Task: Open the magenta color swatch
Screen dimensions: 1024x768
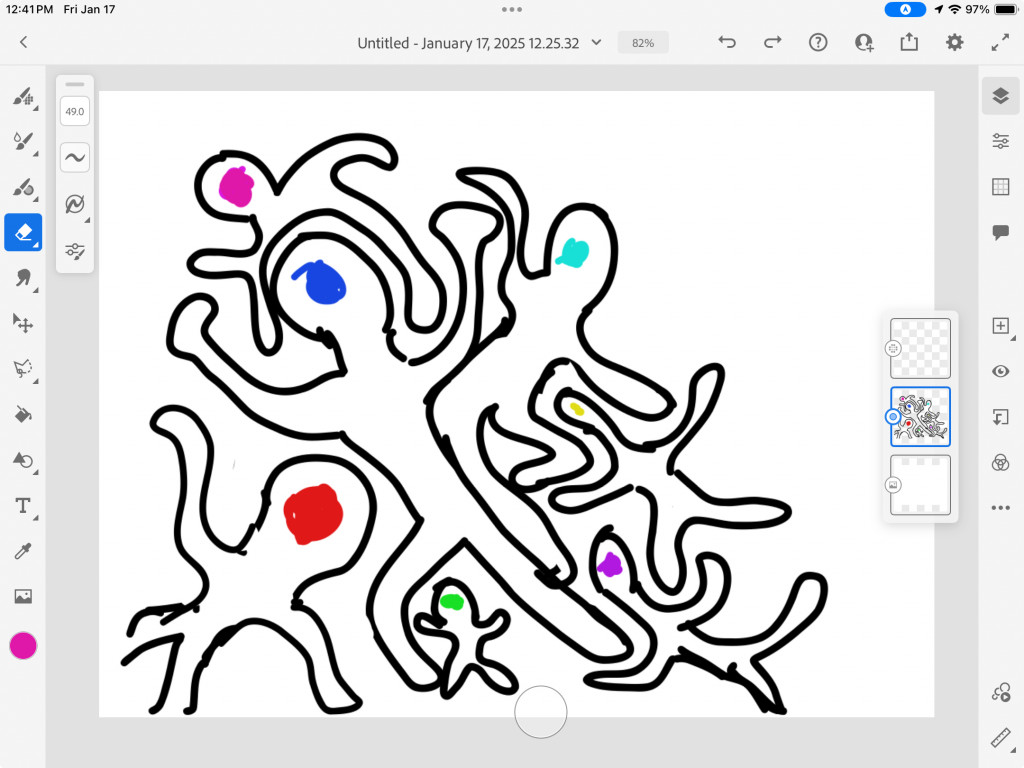Action: pos(23,646)
